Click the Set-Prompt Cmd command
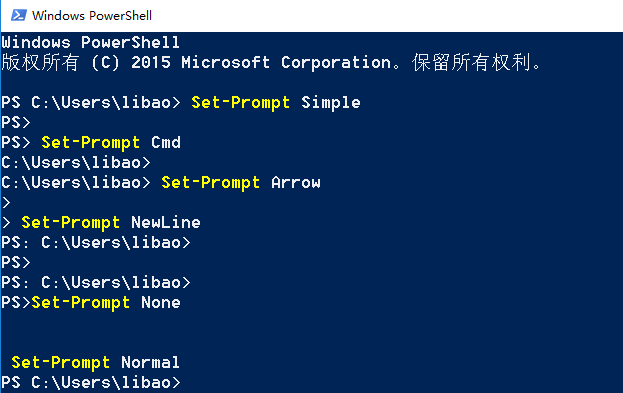The height and width of the screenshot is (393, 623). [111, 142]
